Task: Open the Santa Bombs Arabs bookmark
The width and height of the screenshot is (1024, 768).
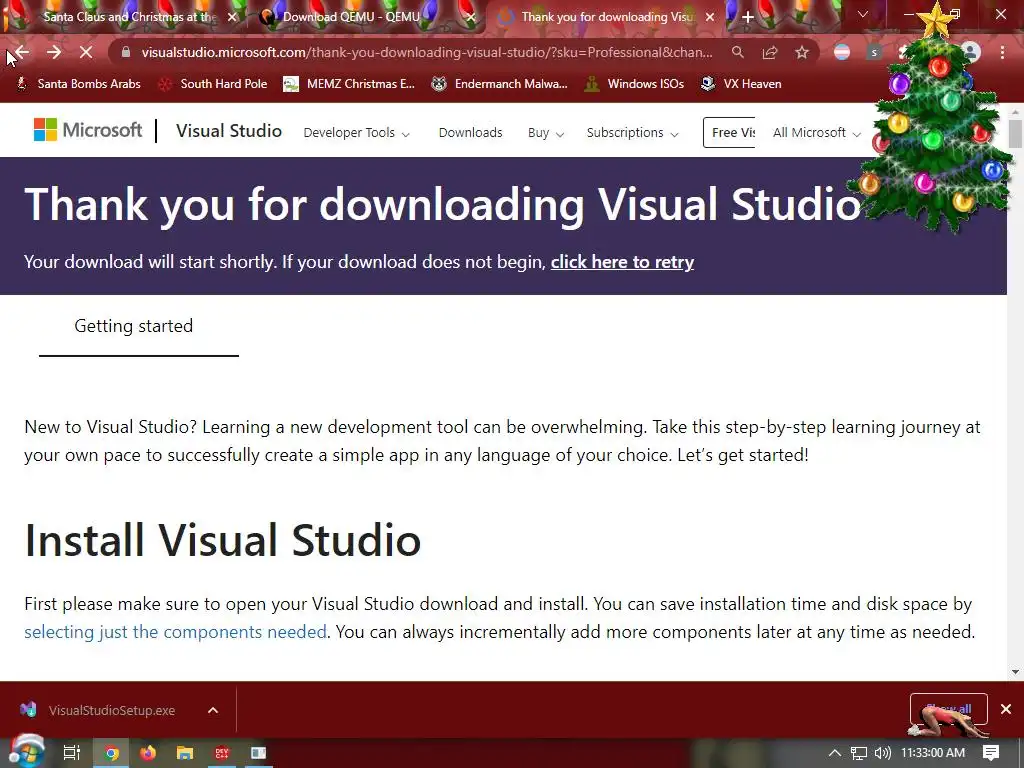Action: [78, 84]
